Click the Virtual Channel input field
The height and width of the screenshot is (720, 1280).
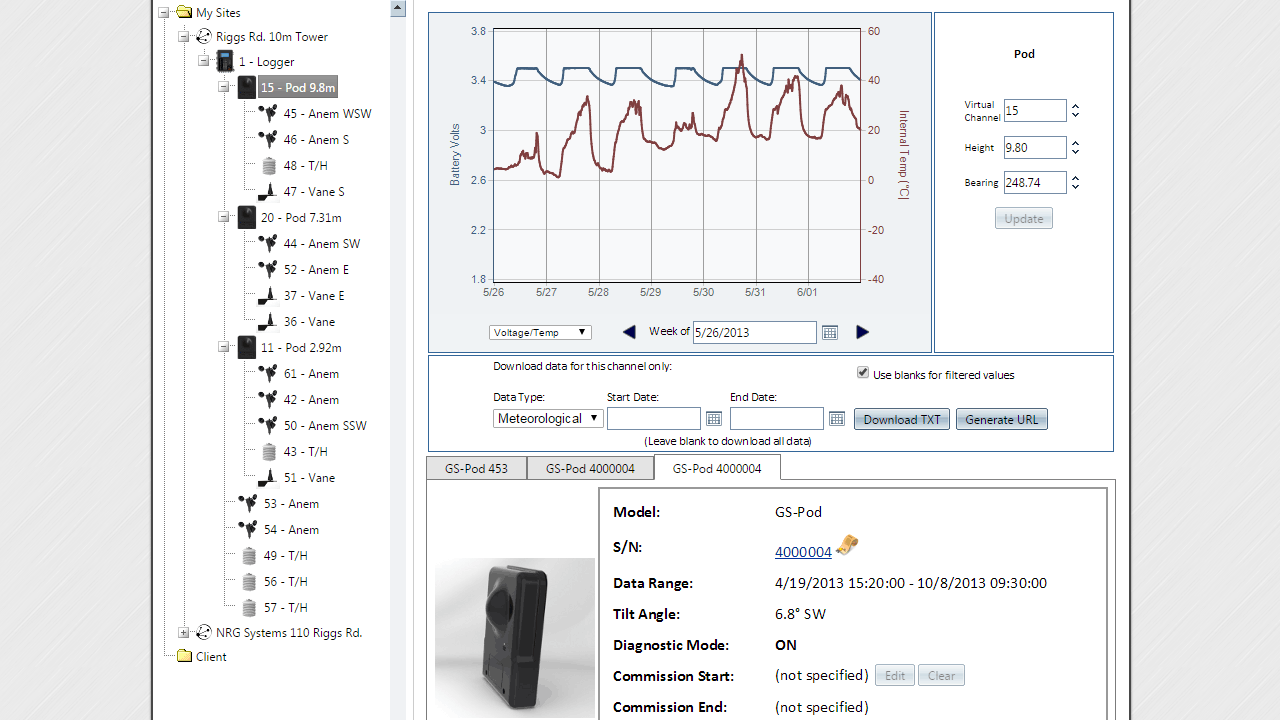1035,111
